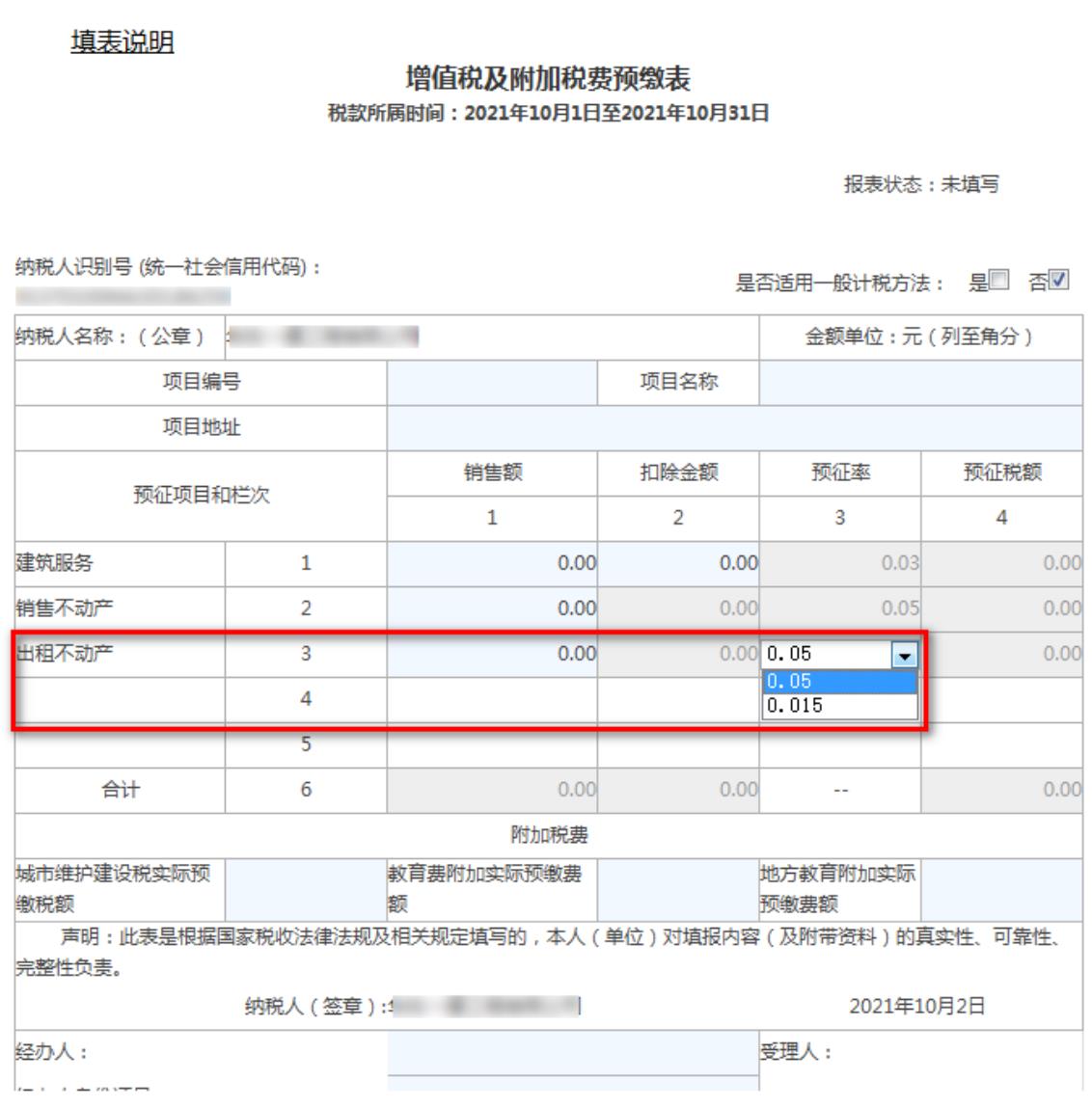Uncheck the 否 checkbox for 一般计税方法

coord(1062,283)
